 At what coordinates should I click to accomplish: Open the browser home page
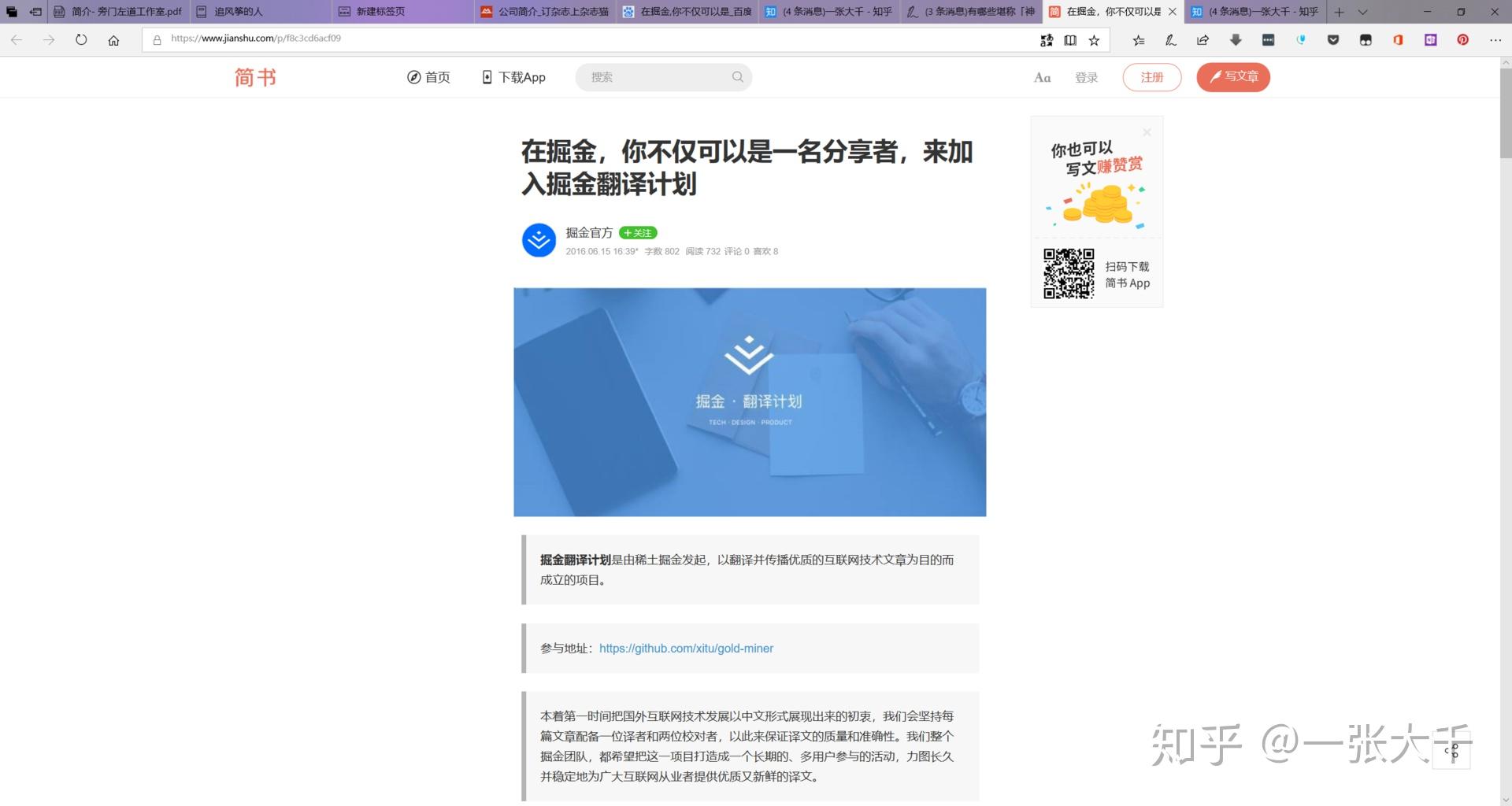click(113, 40)
